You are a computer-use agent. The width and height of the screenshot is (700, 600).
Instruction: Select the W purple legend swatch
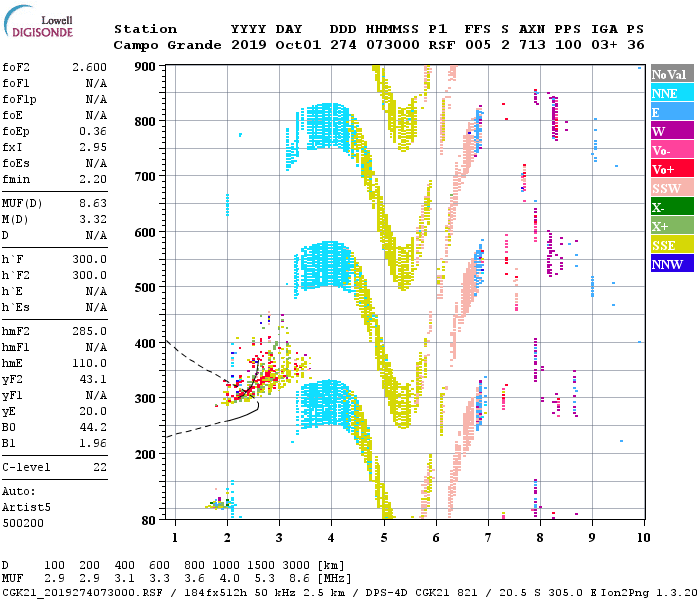(x=672, y=131)
